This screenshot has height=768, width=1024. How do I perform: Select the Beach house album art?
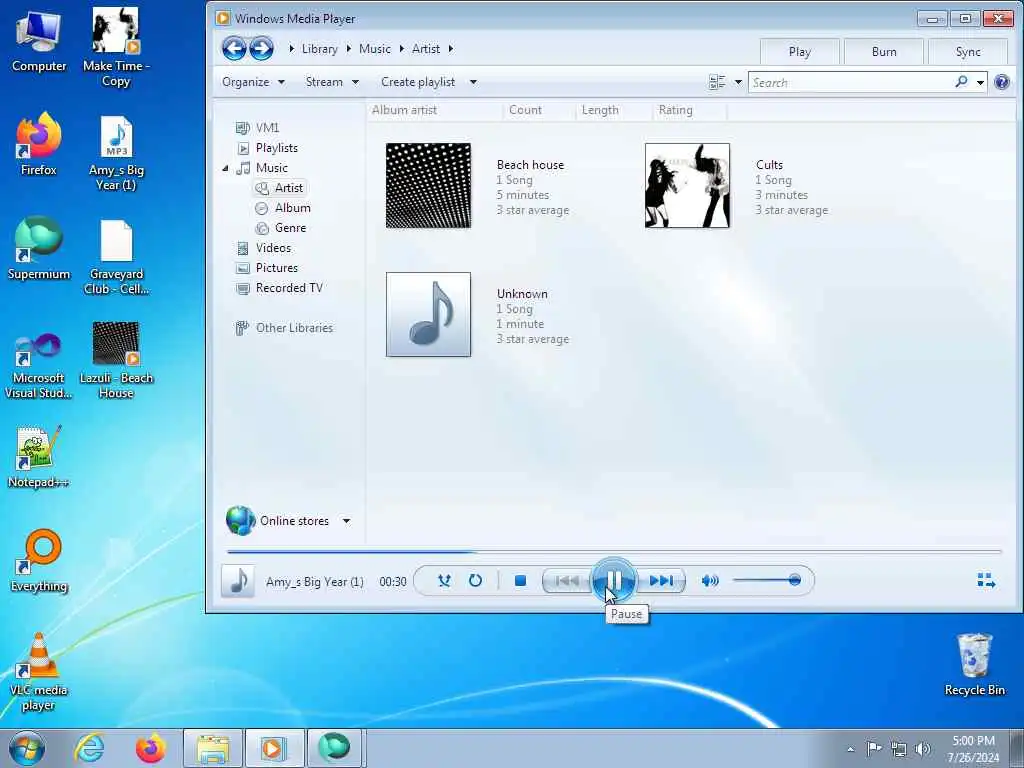[x=428, y=185]
